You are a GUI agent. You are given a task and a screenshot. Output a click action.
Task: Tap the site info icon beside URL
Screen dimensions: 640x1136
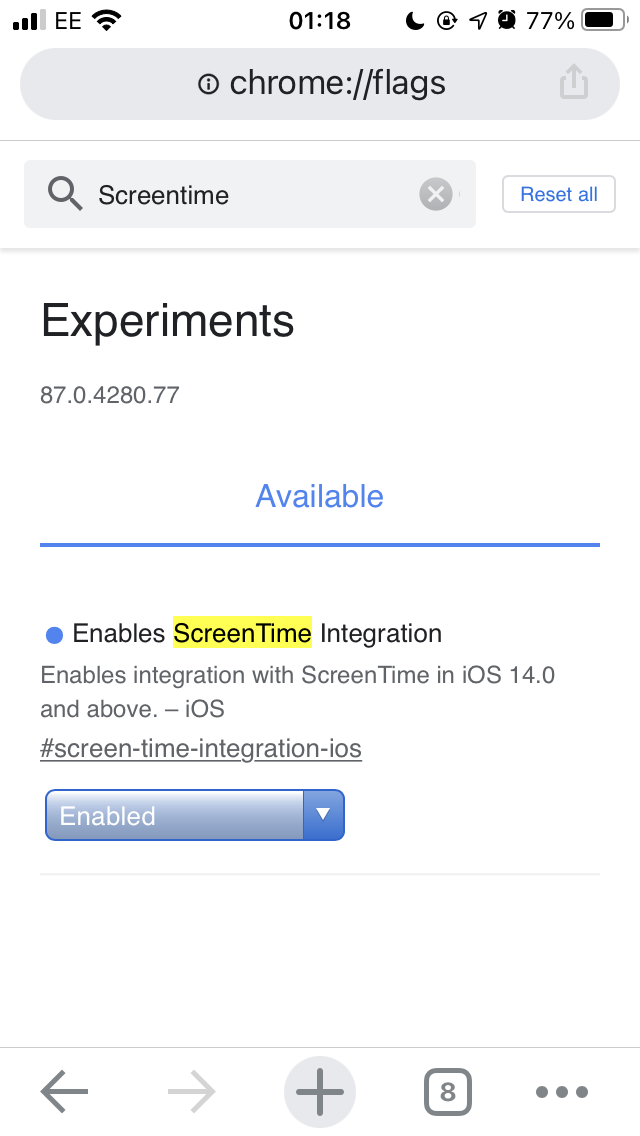point(208,84)
